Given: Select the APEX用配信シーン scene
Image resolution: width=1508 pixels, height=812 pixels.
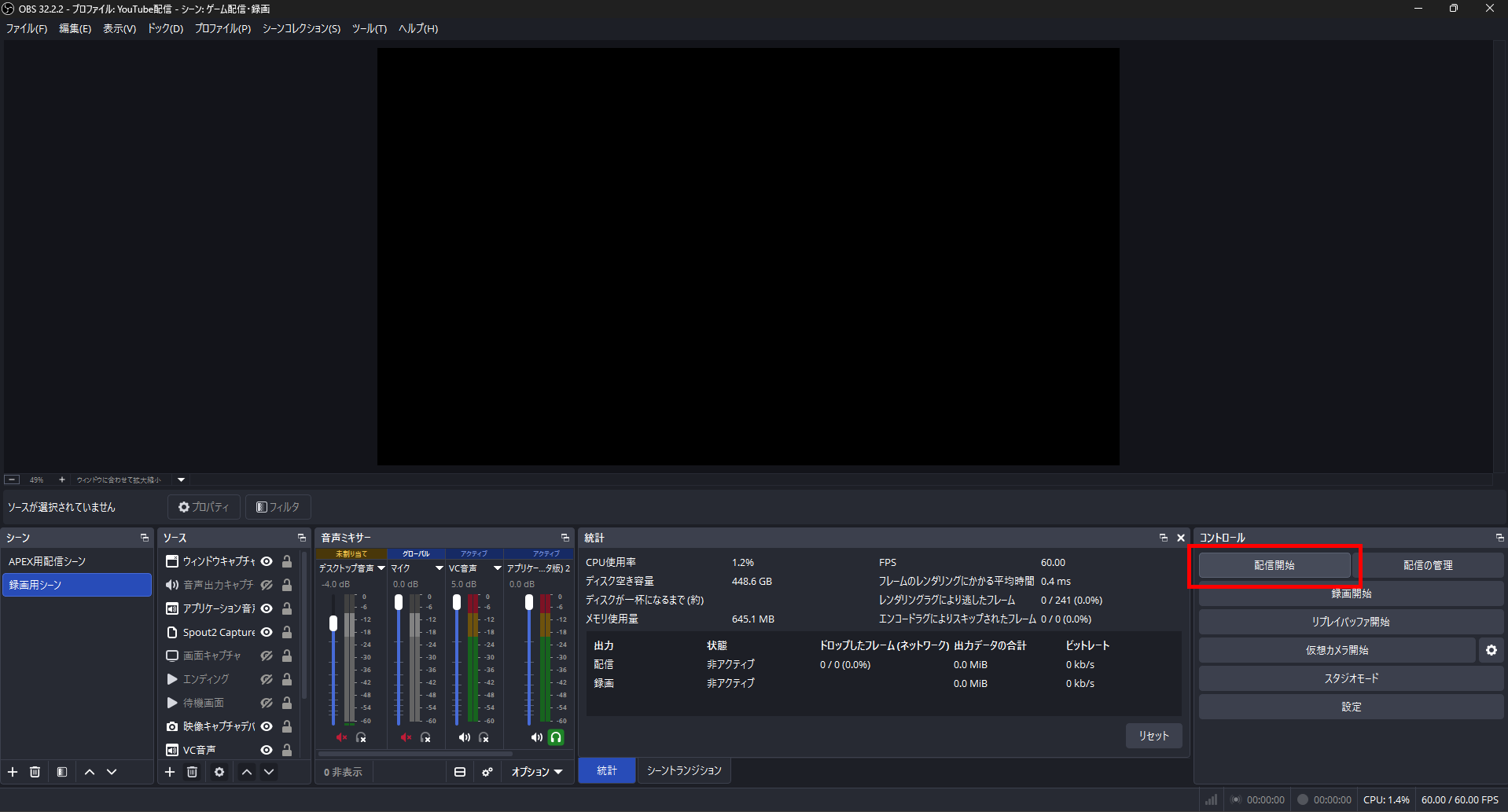Looking at the screenshot, I should coord(77,561).
